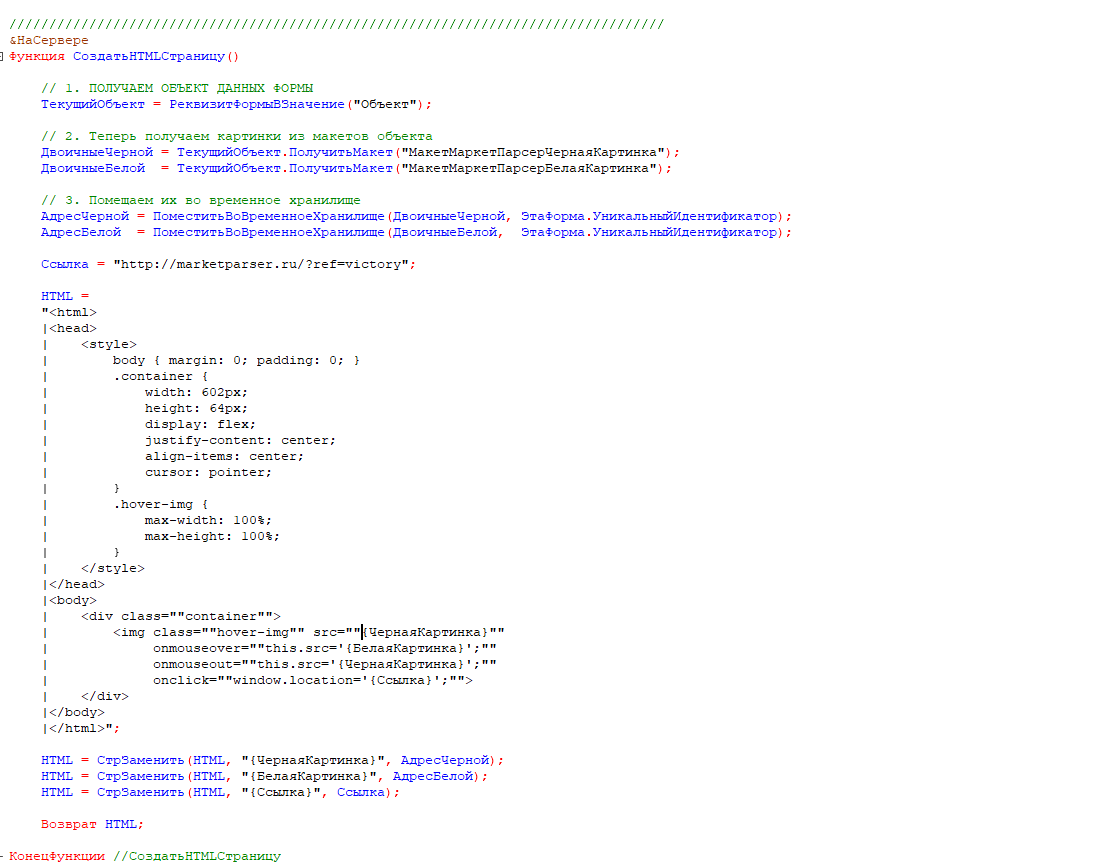This screenshot has width=1111, height=866.
Task: Click the 'max-width: 100%;' property
Action: click(208, 520)
